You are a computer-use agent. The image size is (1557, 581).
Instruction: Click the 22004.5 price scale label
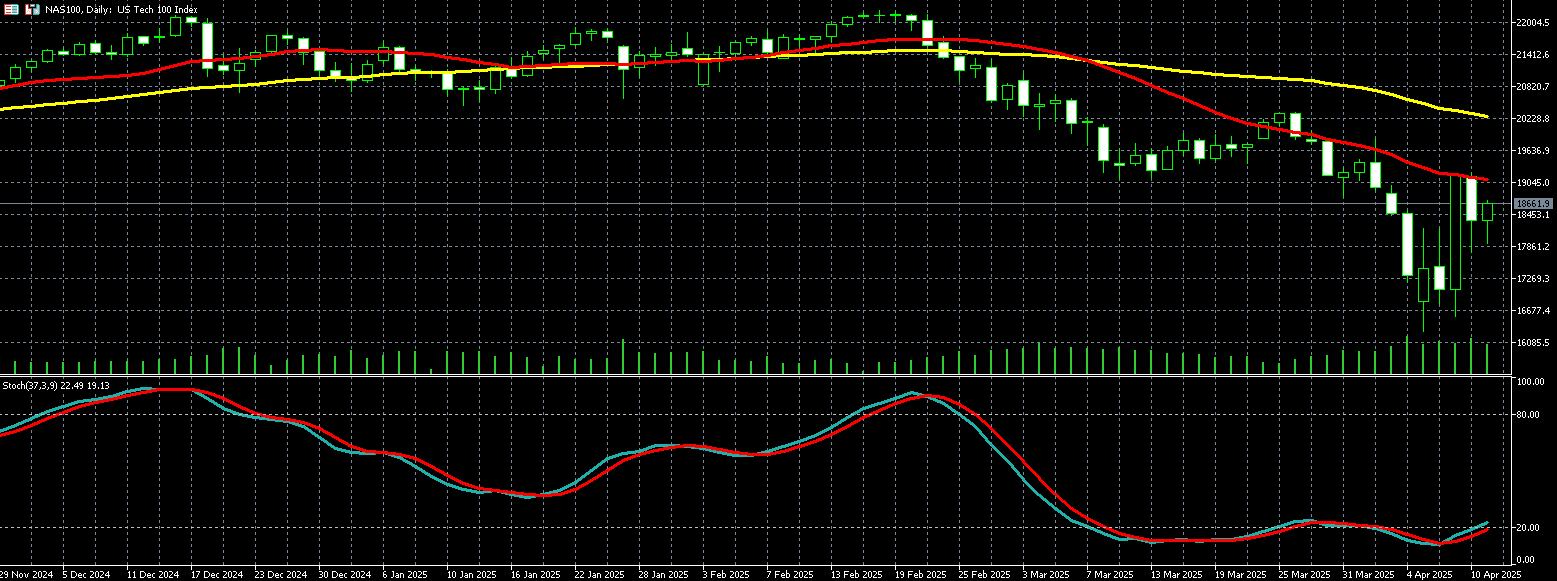click(x=1532, y=23)
